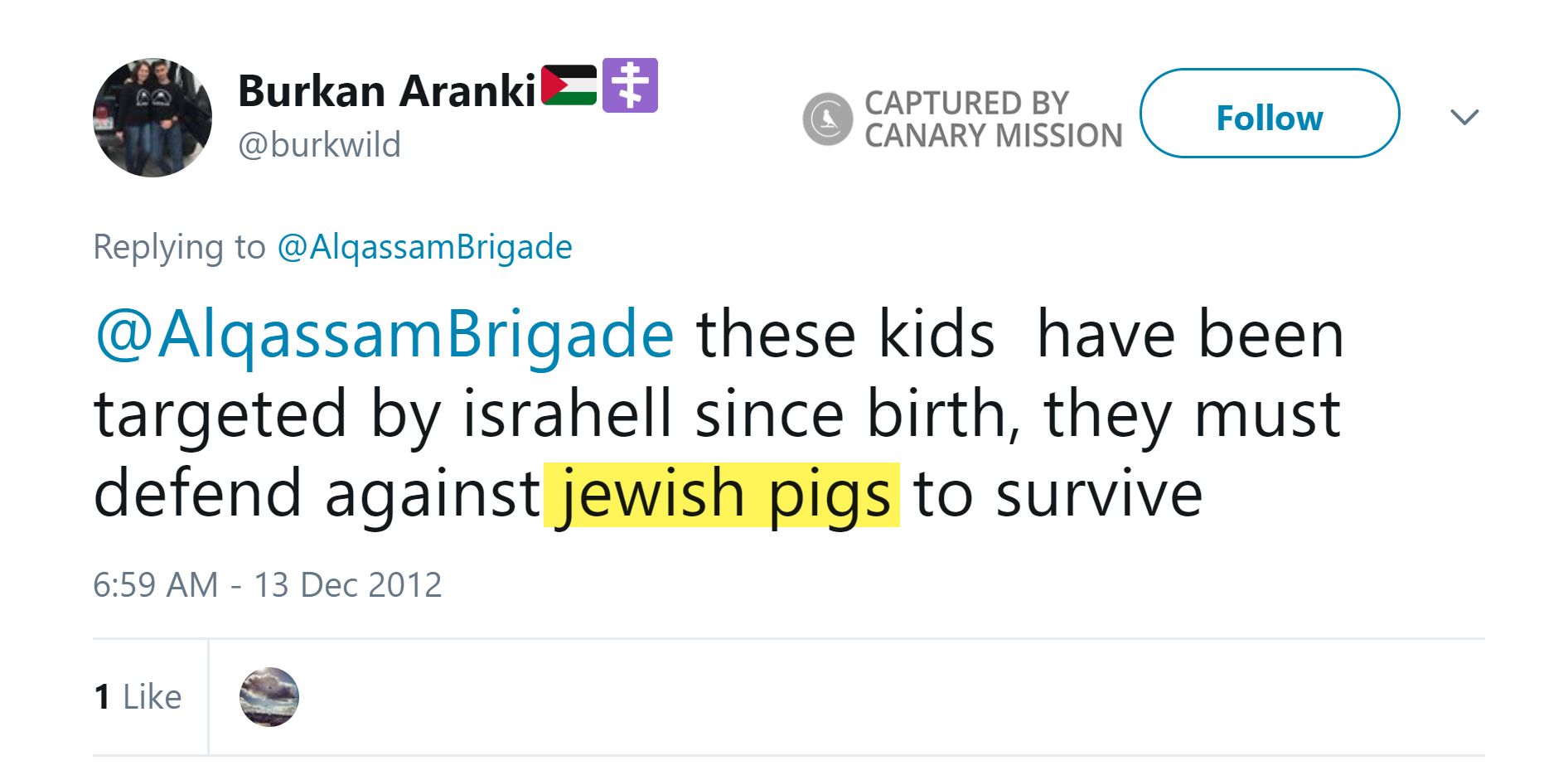Click the Canary Mission bird logo
The height and width of the screenshot is (775, 1568).
pos(827,119)
